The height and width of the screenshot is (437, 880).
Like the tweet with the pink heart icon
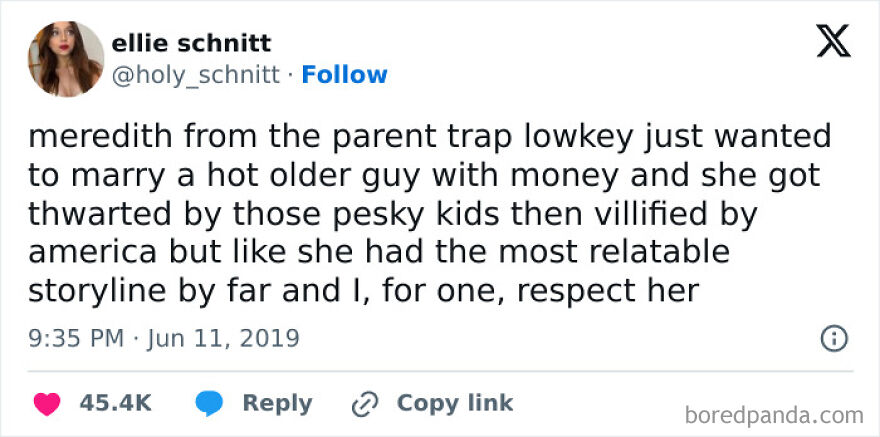coord(45,403)
